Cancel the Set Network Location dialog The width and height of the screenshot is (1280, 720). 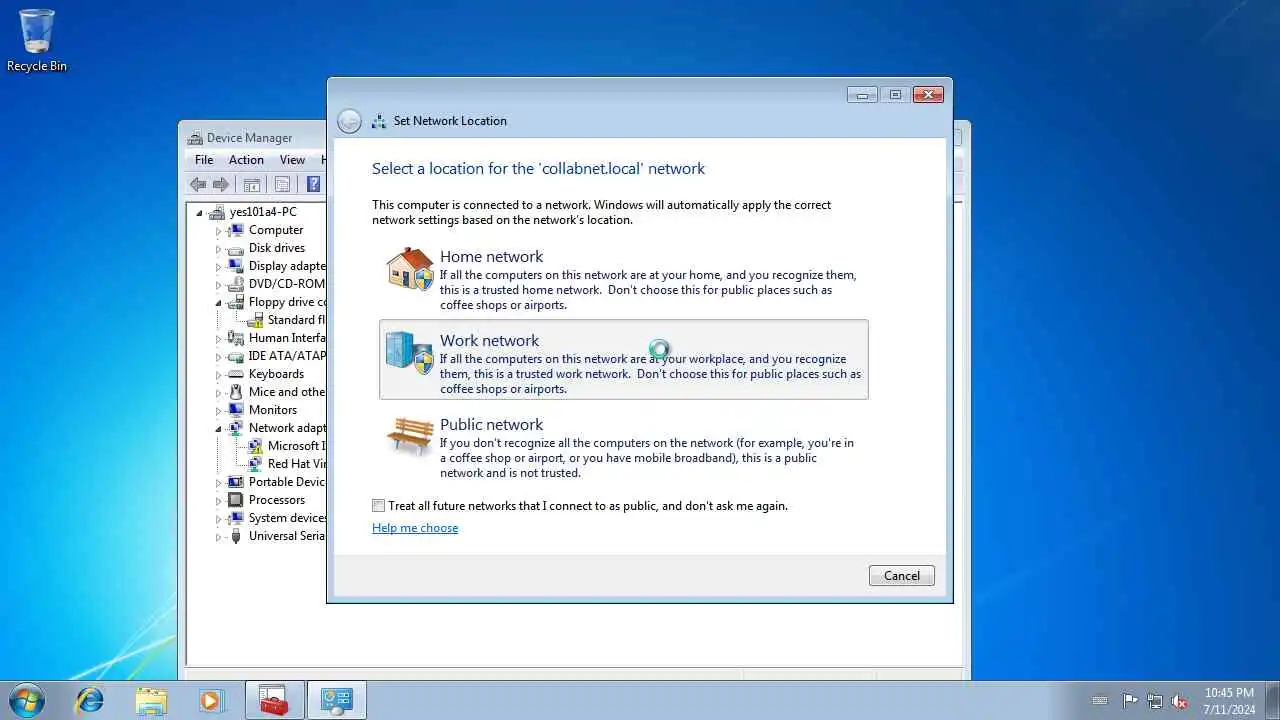[902, 575]
